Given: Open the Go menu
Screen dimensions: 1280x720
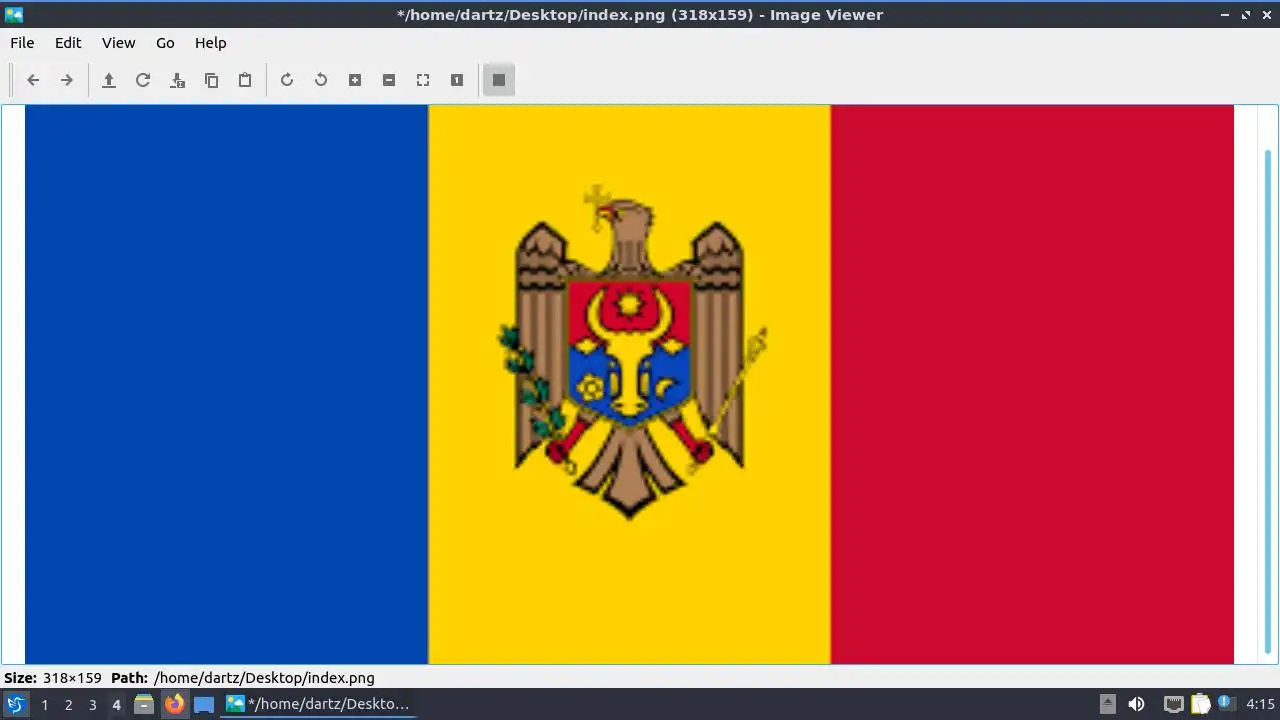Looking at the screenshot, I should coord(165,43).
